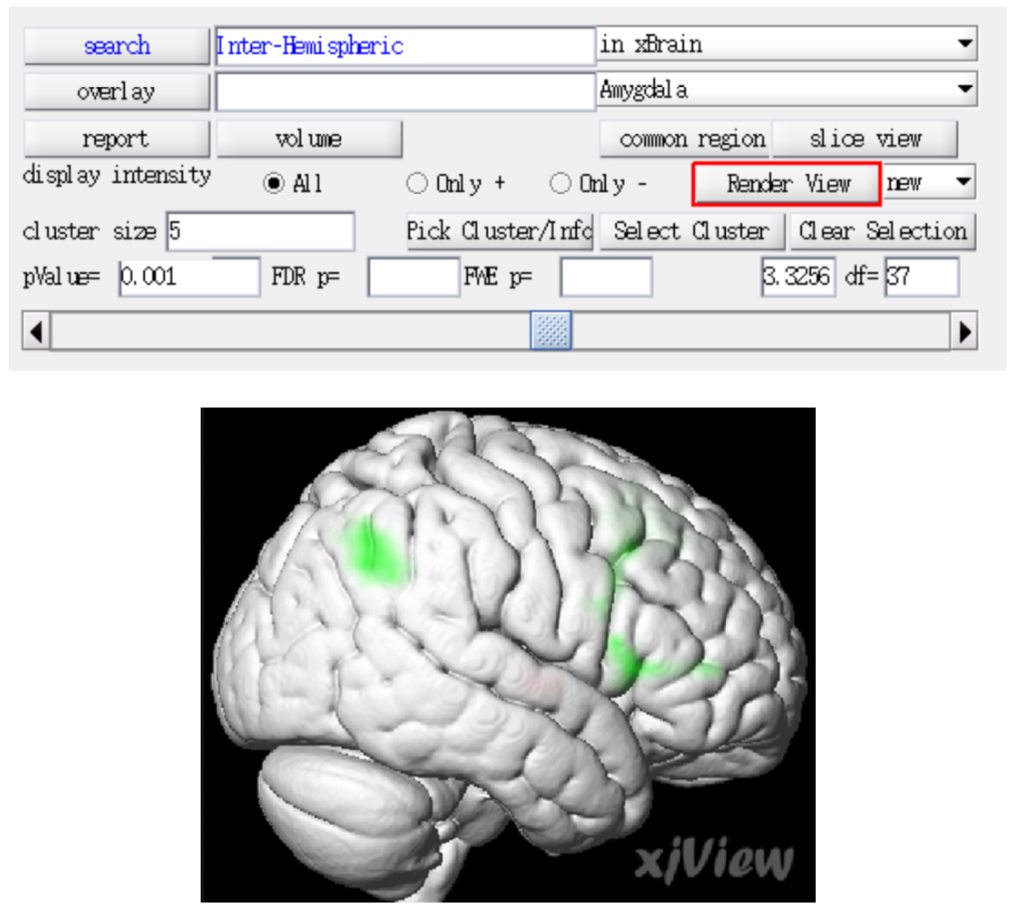Click the Select Cluster button
The image size is (1016, 906).
(692, 231)
